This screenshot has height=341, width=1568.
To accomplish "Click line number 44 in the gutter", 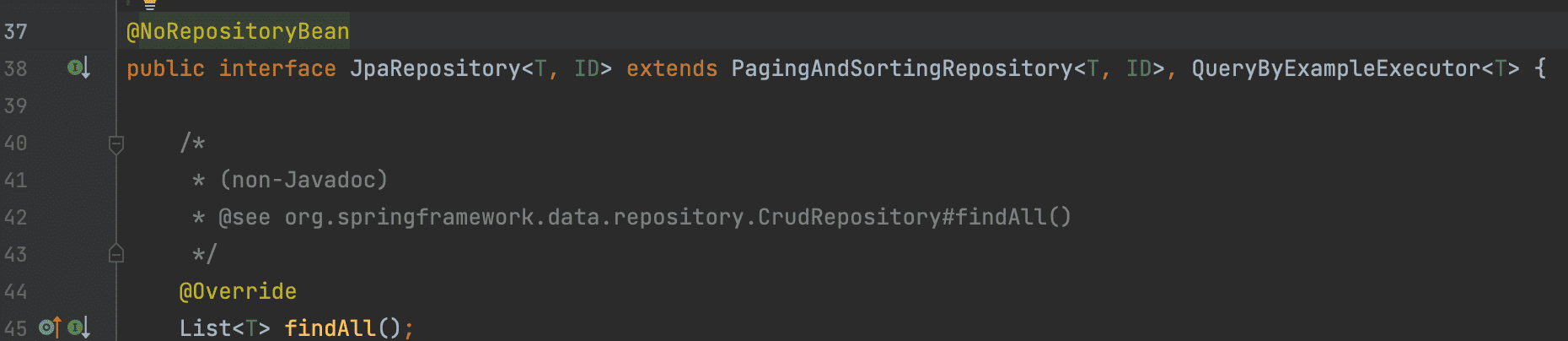I will pos(16,291).
